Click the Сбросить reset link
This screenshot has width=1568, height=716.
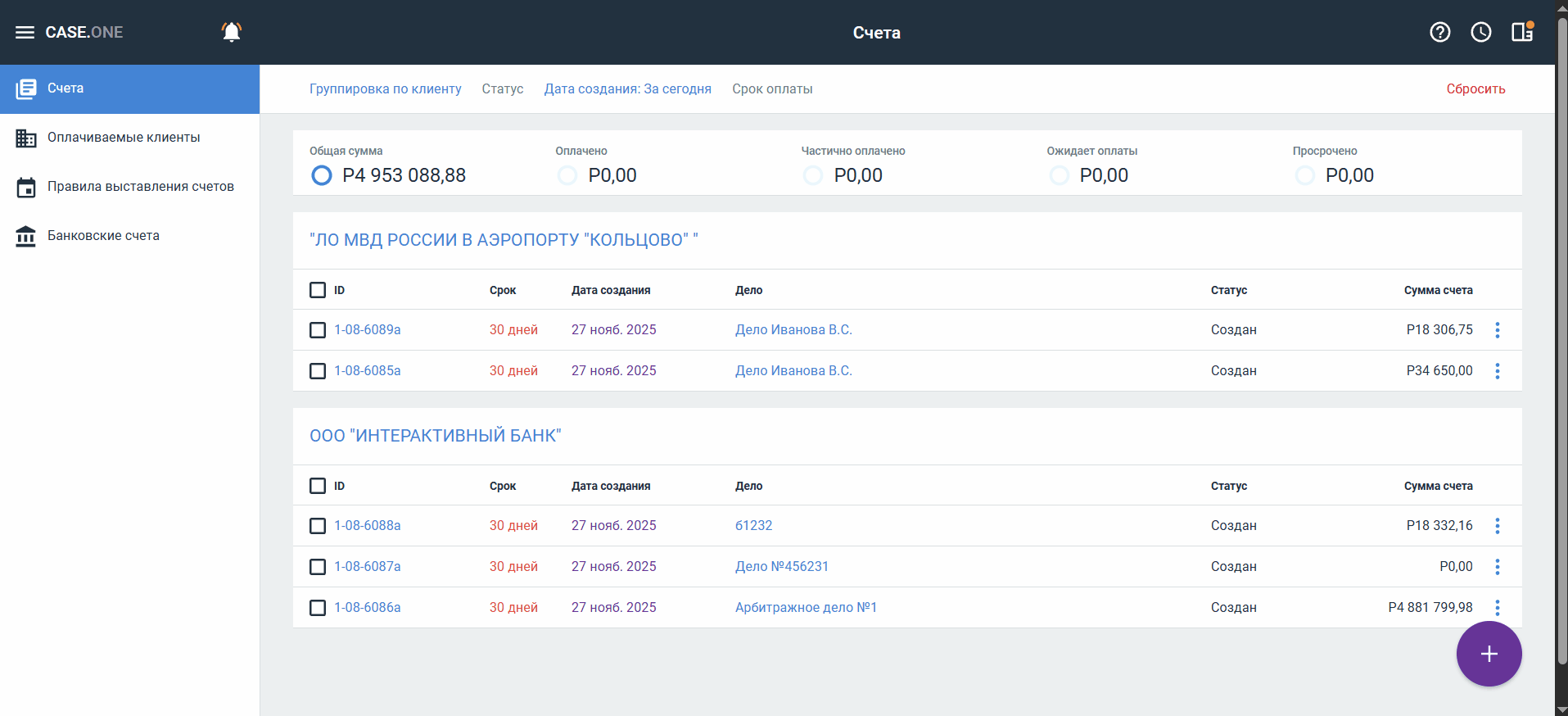coord(1475,89)
